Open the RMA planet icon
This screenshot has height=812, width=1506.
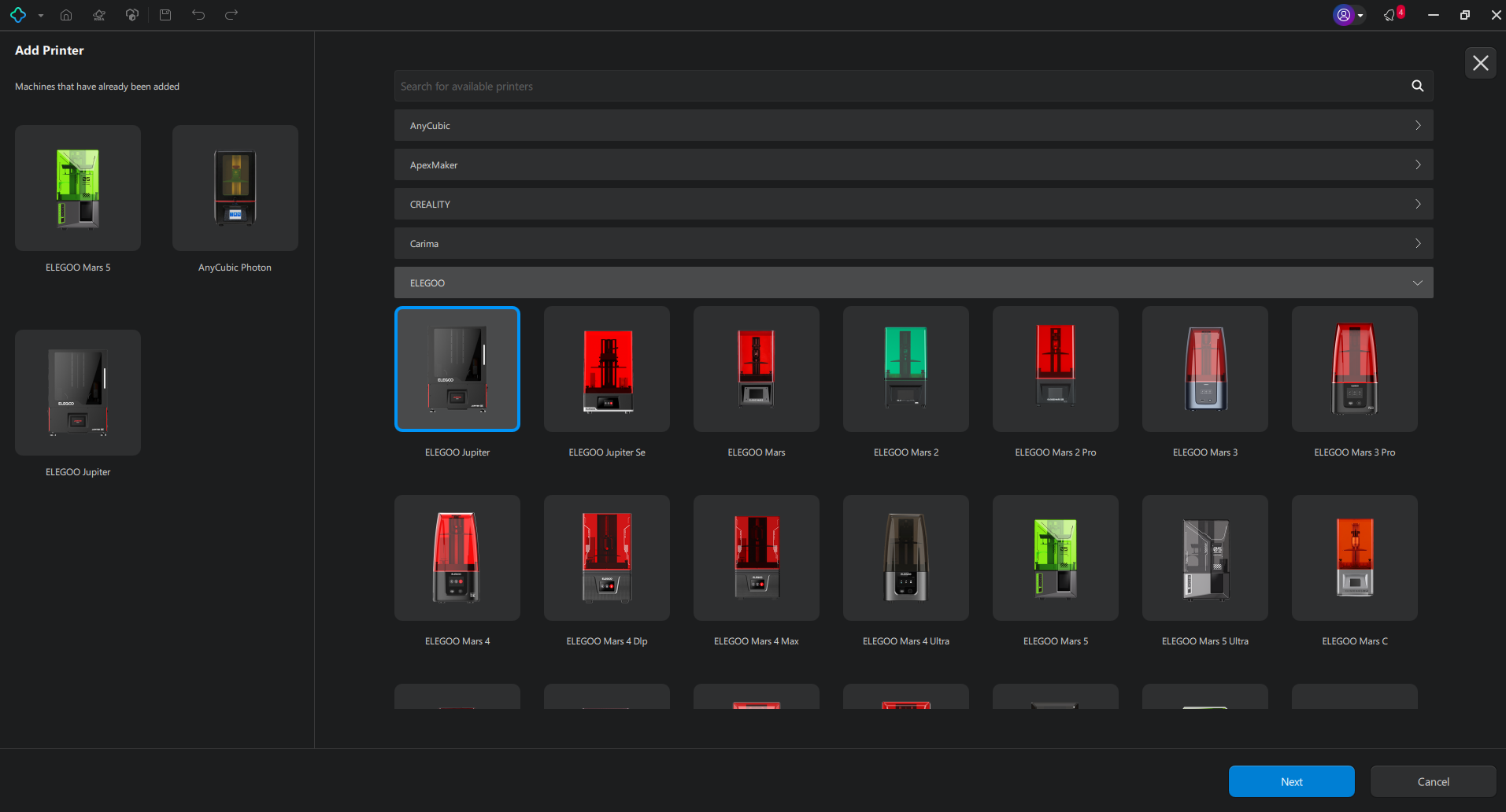tap(99, 15)
